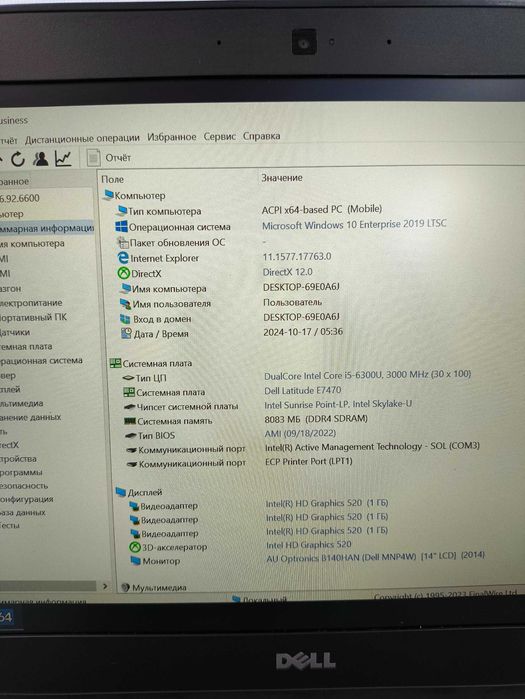Click the Системная память icon

point(130,421)
